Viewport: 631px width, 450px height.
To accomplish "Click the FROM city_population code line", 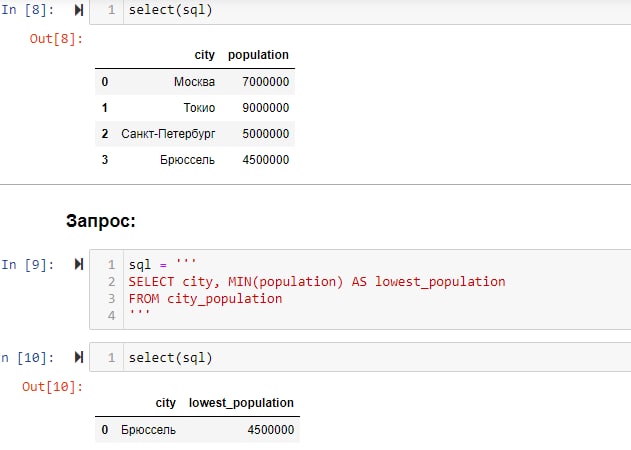I will pyautogui.click(x=205, y=298).
